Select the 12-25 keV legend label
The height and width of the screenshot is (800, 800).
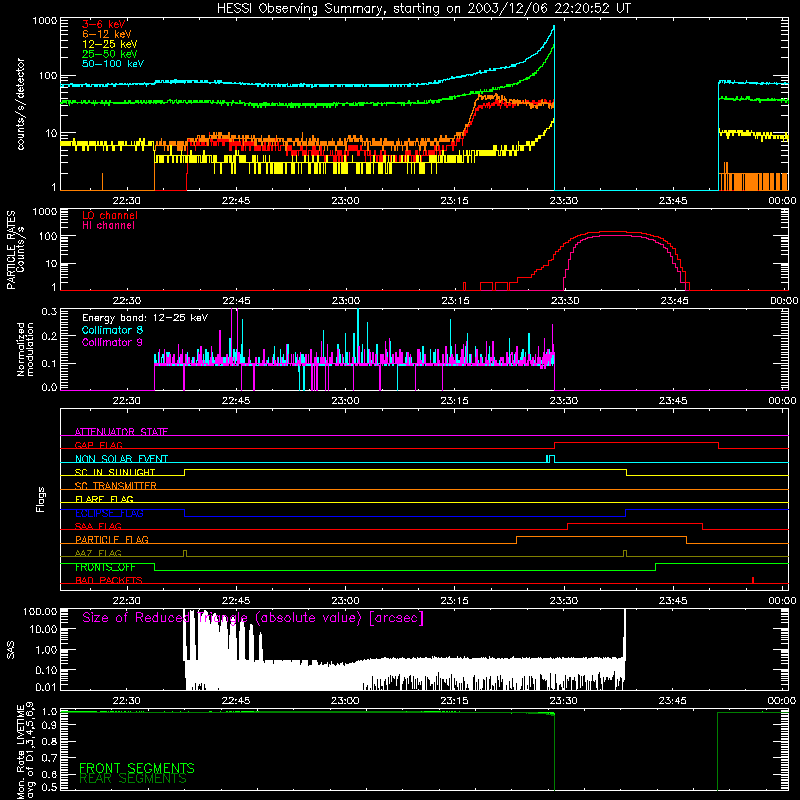tap(110, 44)
